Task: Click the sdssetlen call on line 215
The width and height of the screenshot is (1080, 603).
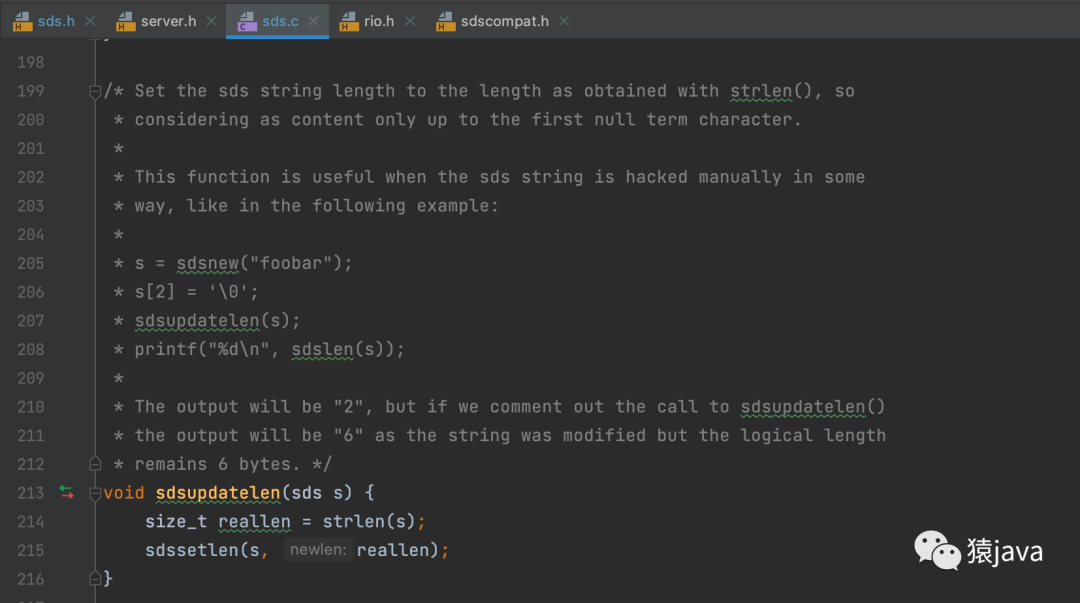Action: pyautogui.click(x=191, y=550)
